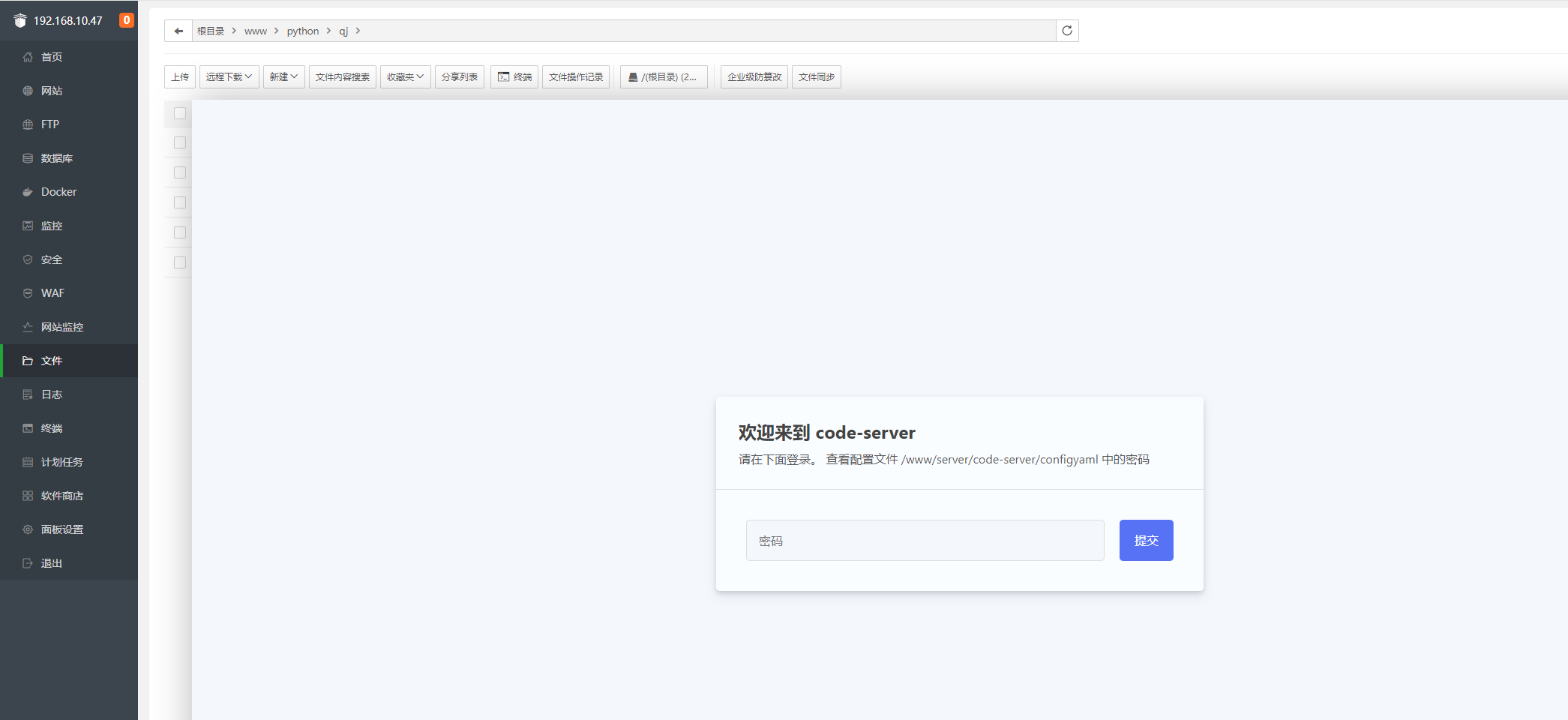Click the www segment in the path bar
Screen dimensions: 1568x720
(x=256, y=31)
